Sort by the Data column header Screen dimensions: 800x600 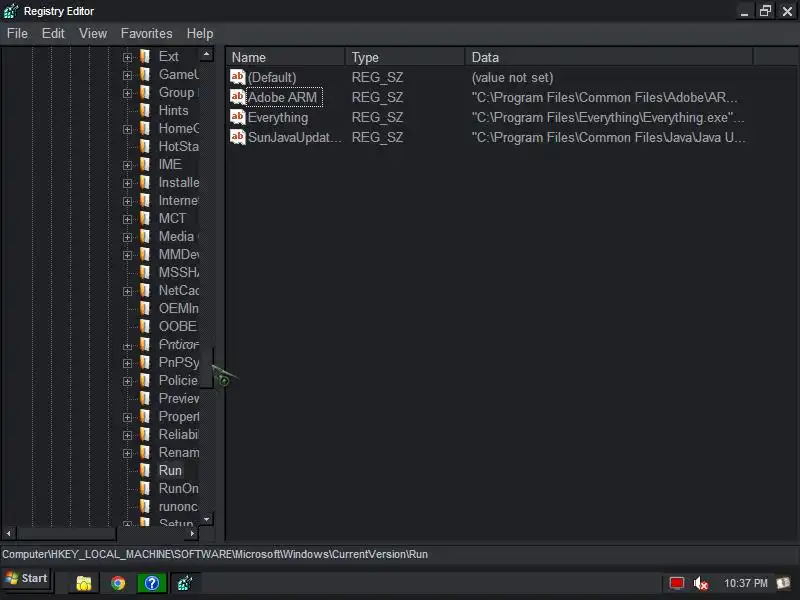609,57
